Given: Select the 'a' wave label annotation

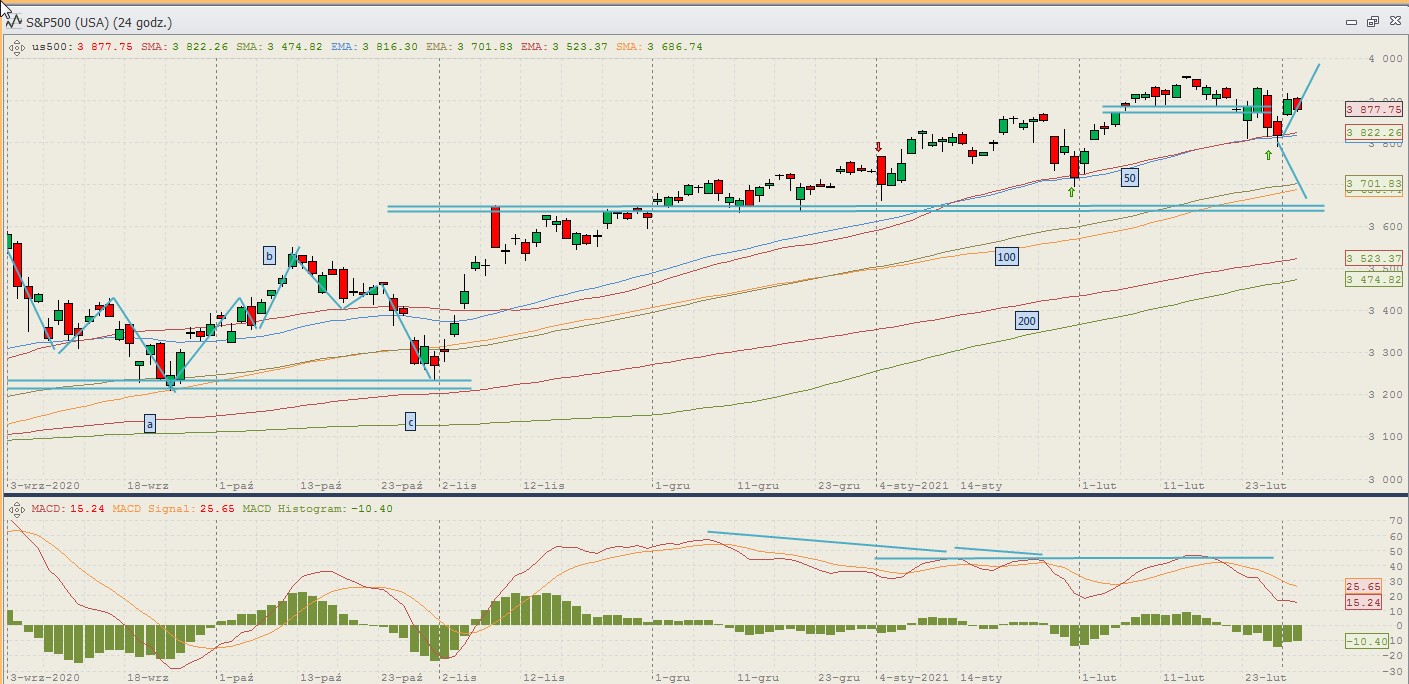Looking at the screenshot, I should pyautogui.click(x=150, y=424).
